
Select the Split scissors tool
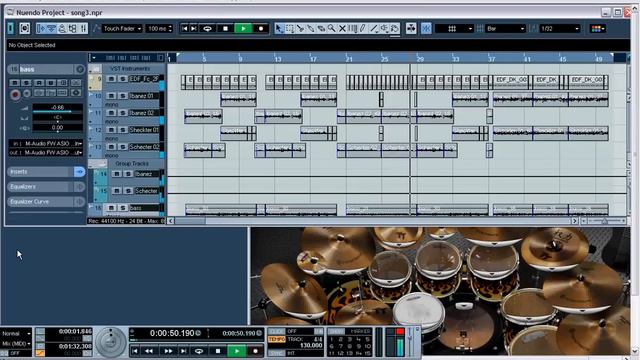(300, 29)
